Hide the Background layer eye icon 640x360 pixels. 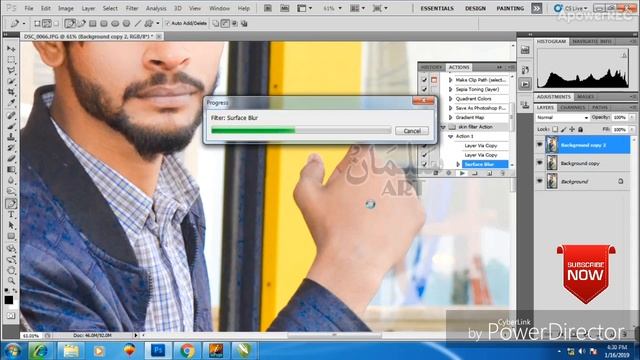[x=540, y=181]
